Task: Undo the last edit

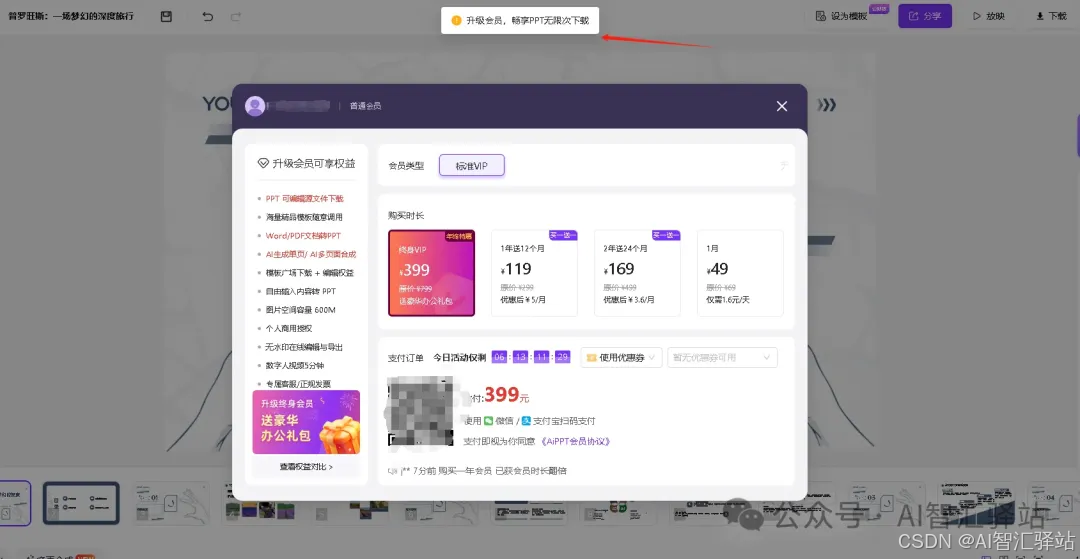Action: tap(207, 17)
